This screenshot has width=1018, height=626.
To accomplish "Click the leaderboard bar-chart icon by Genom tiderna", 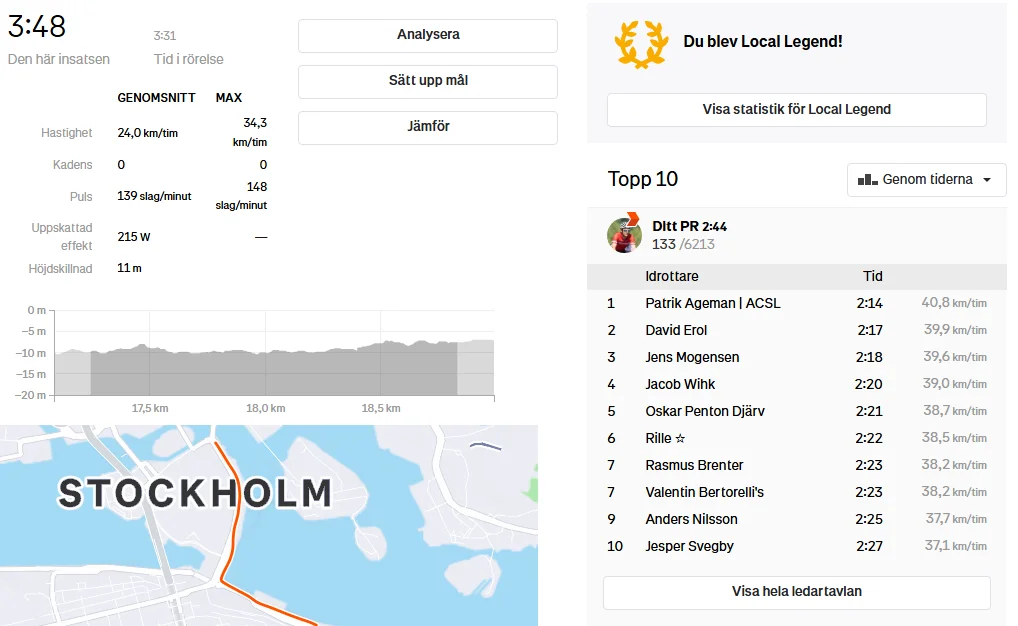I will [x=867, y=180].
